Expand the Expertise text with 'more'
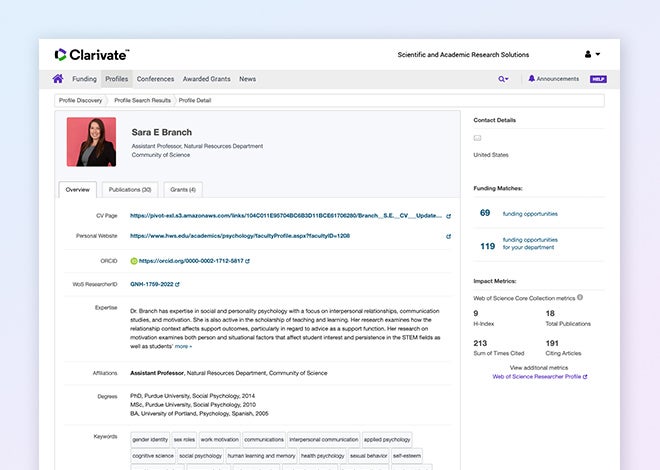This screenshot has width=660, height=470. (183, 346)
